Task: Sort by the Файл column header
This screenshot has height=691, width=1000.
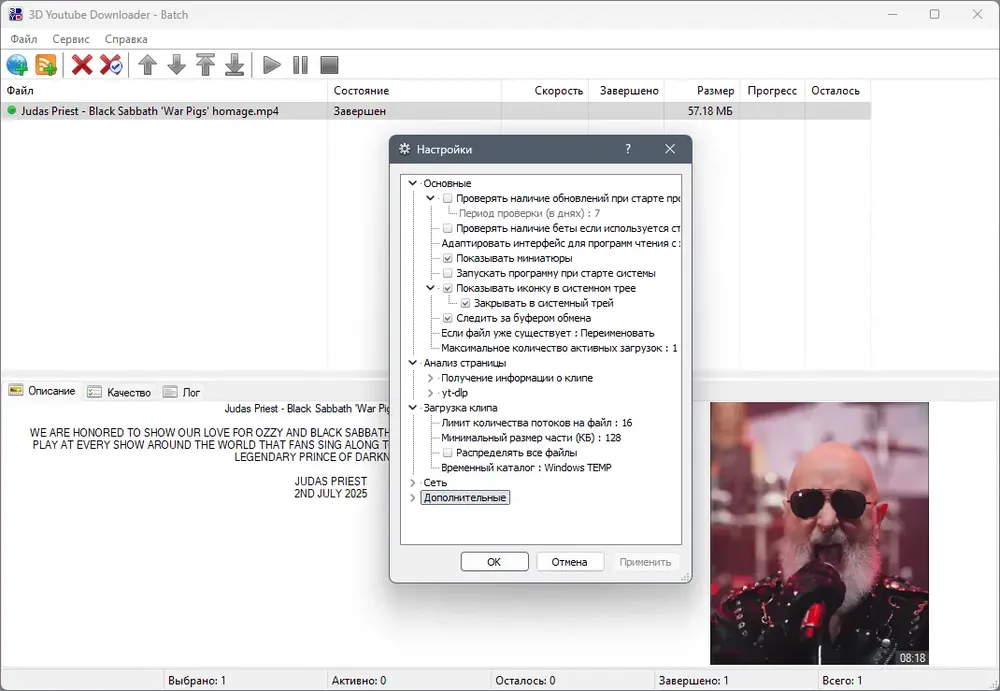Action: (165, 91)
